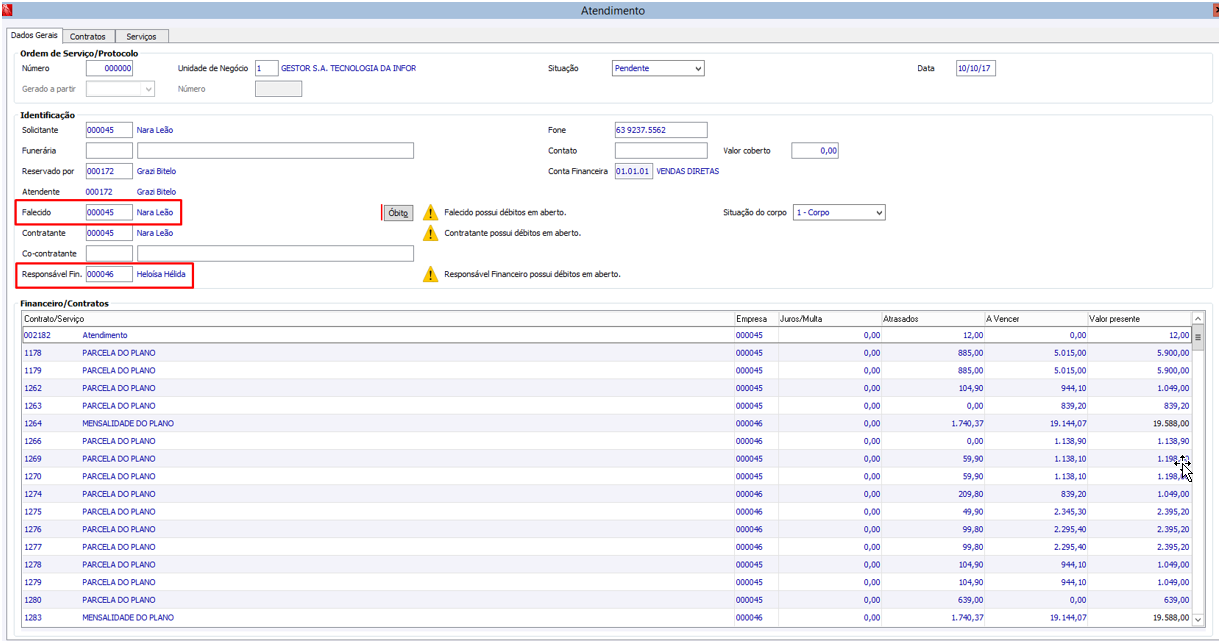
Task: Switch to the Contratos tab
Action: 88,37
